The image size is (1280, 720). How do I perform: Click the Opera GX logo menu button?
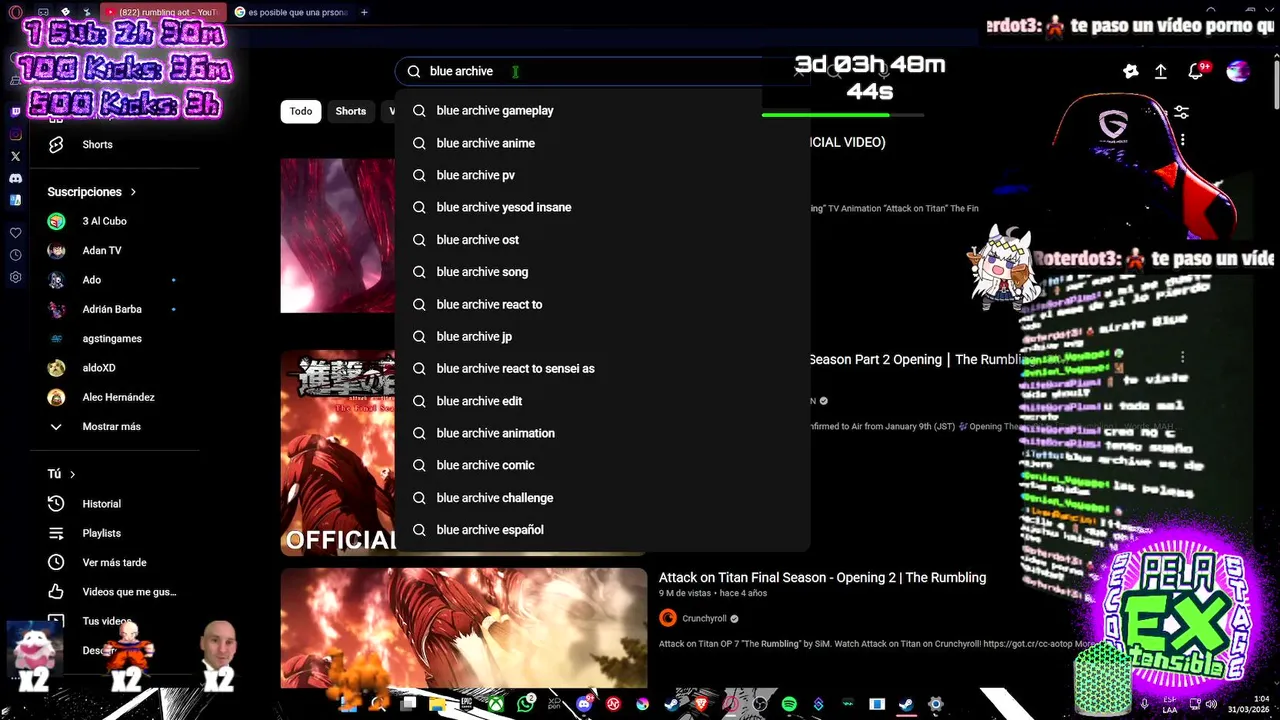click(15, 12)
